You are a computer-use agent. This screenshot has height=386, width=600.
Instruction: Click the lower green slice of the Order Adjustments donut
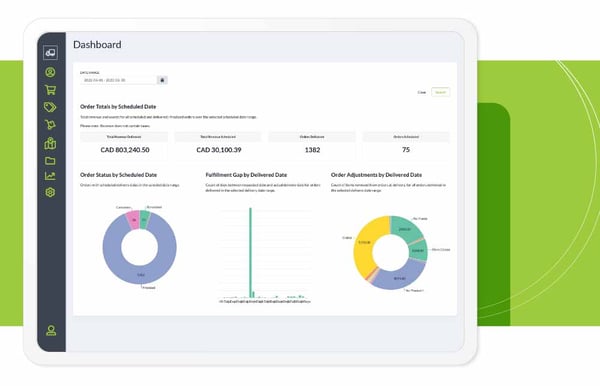pos(418,251)
